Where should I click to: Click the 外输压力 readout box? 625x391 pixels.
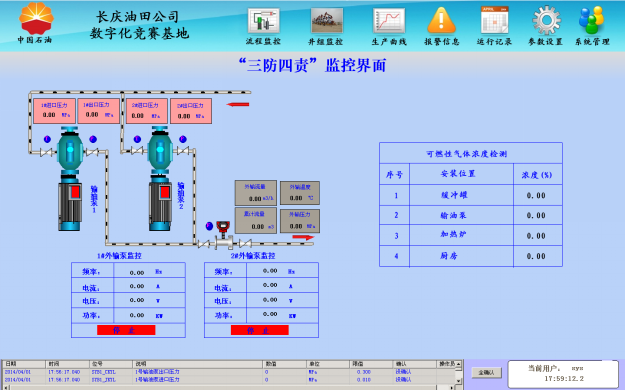click(x=300, y=221)
